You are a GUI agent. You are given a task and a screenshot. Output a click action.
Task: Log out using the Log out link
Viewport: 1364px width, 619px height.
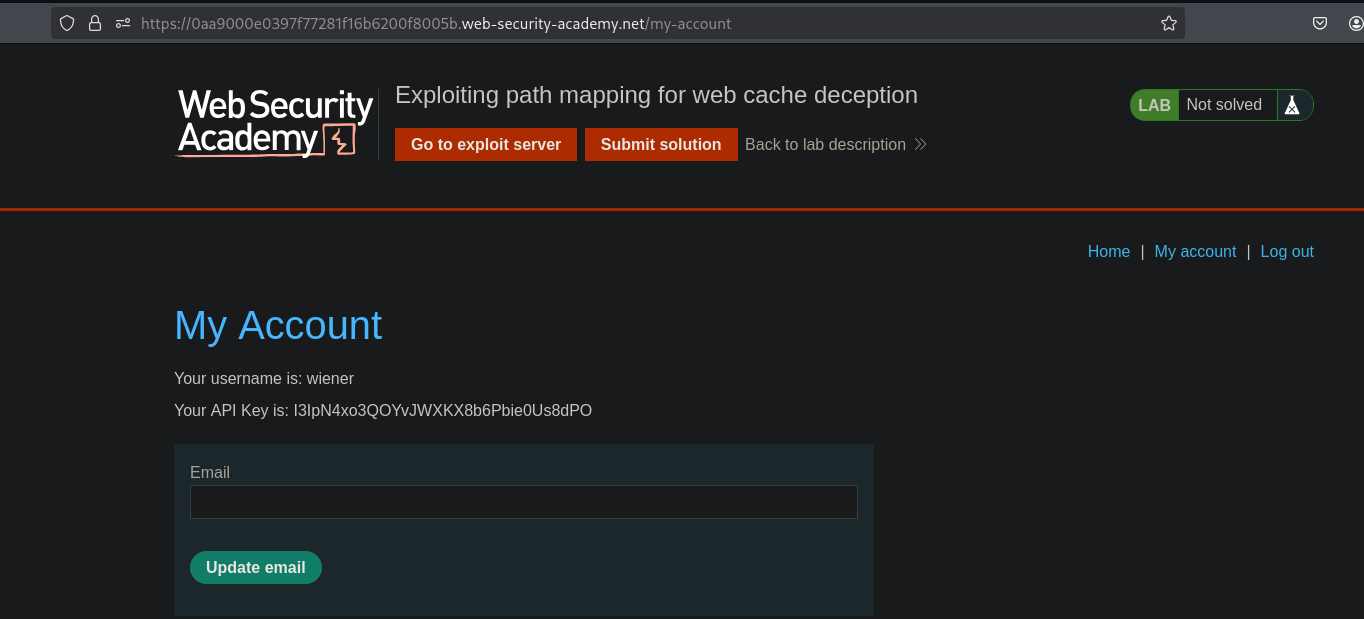[x=1286, y=251]
